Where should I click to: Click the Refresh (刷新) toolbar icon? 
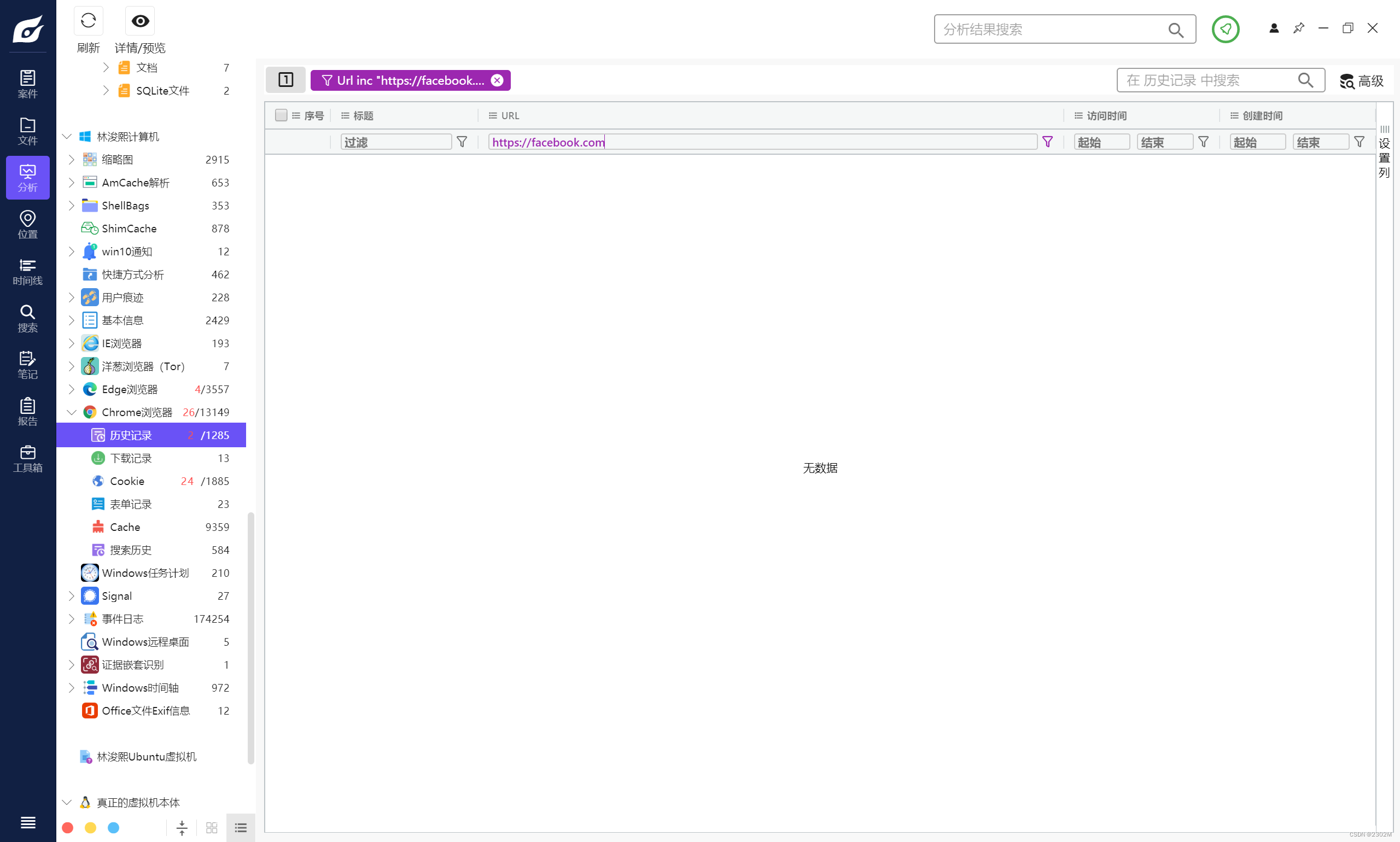(88, 21)
